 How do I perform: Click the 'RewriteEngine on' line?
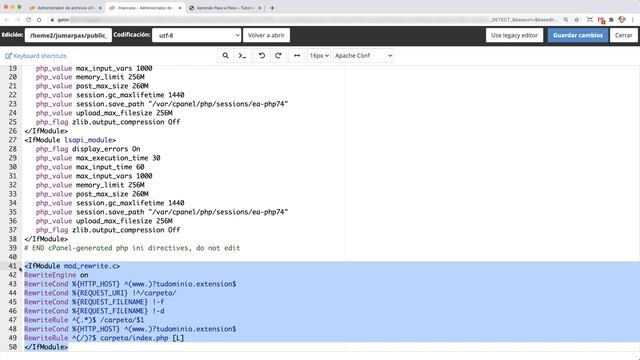click(x=56, y=275)
